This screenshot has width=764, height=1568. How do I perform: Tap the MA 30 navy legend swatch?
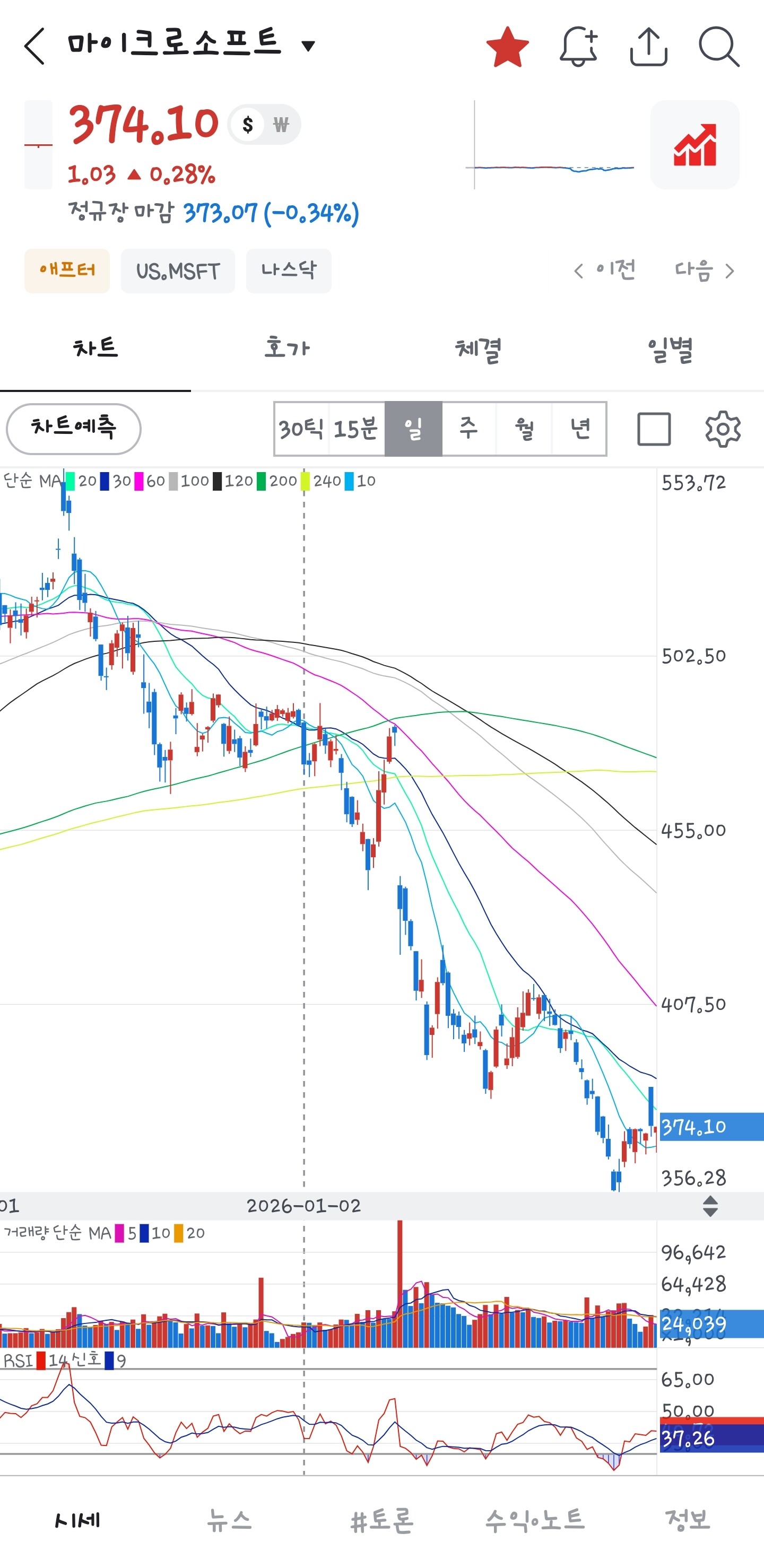click(x=105, y=481)
